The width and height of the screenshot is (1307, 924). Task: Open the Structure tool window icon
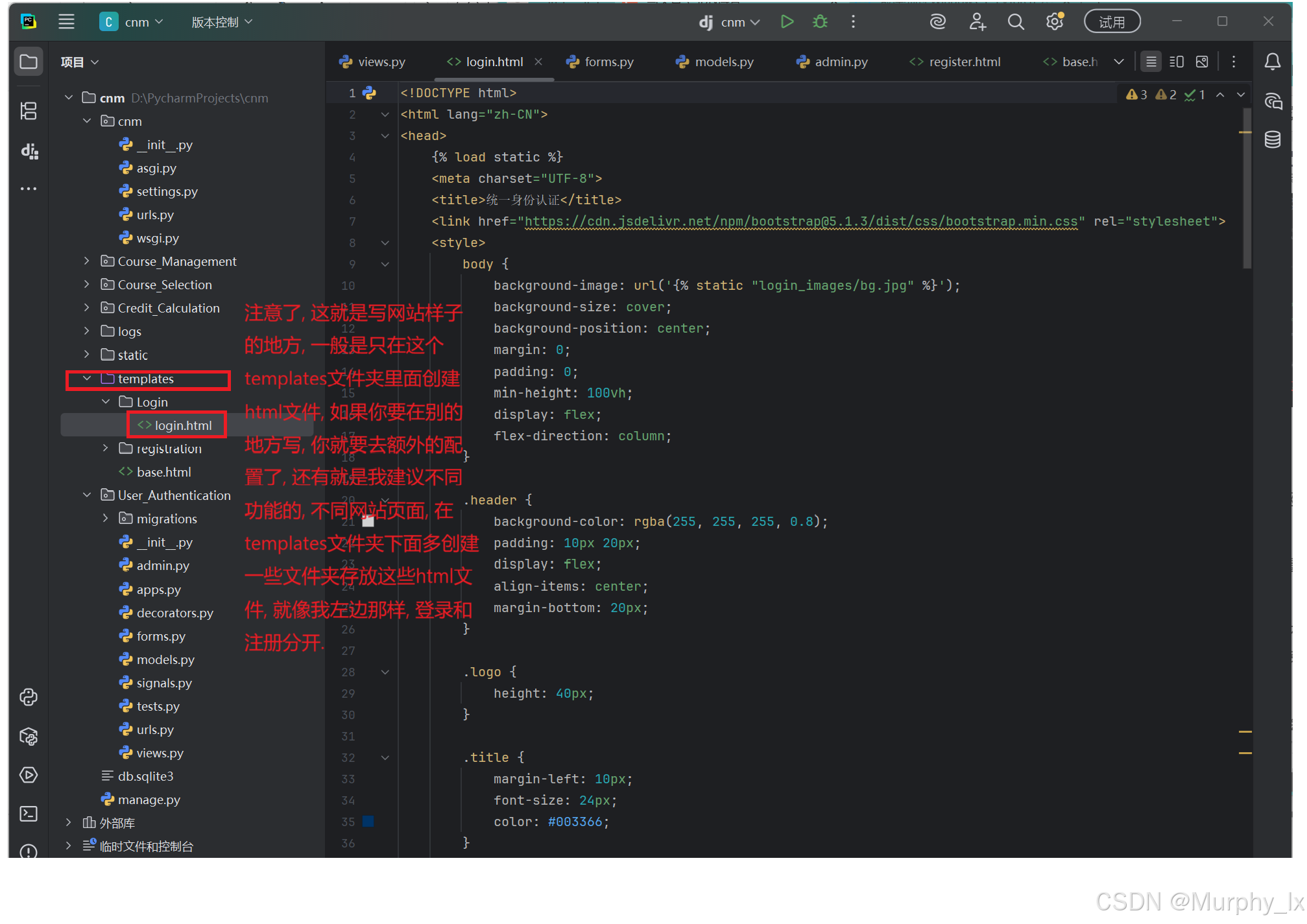[29, 111]
